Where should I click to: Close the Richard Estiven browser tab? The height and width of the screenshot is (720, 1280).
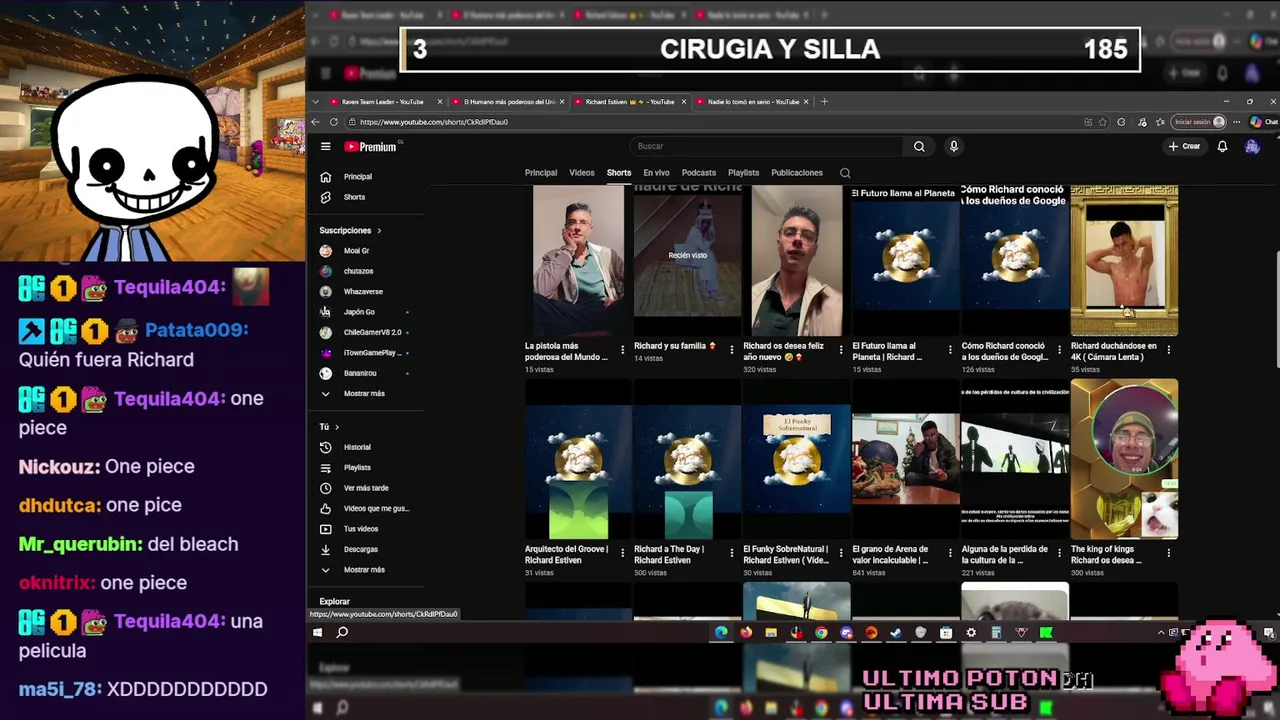[684, 102]
